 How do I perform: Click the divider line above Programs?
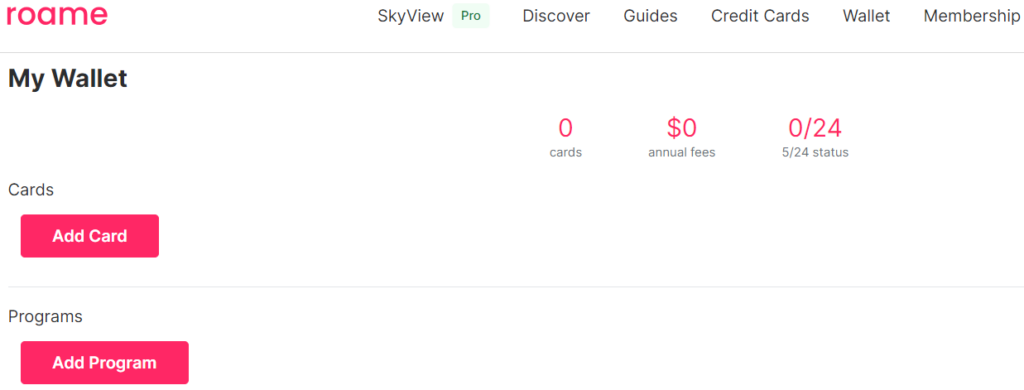coord(516,286)
